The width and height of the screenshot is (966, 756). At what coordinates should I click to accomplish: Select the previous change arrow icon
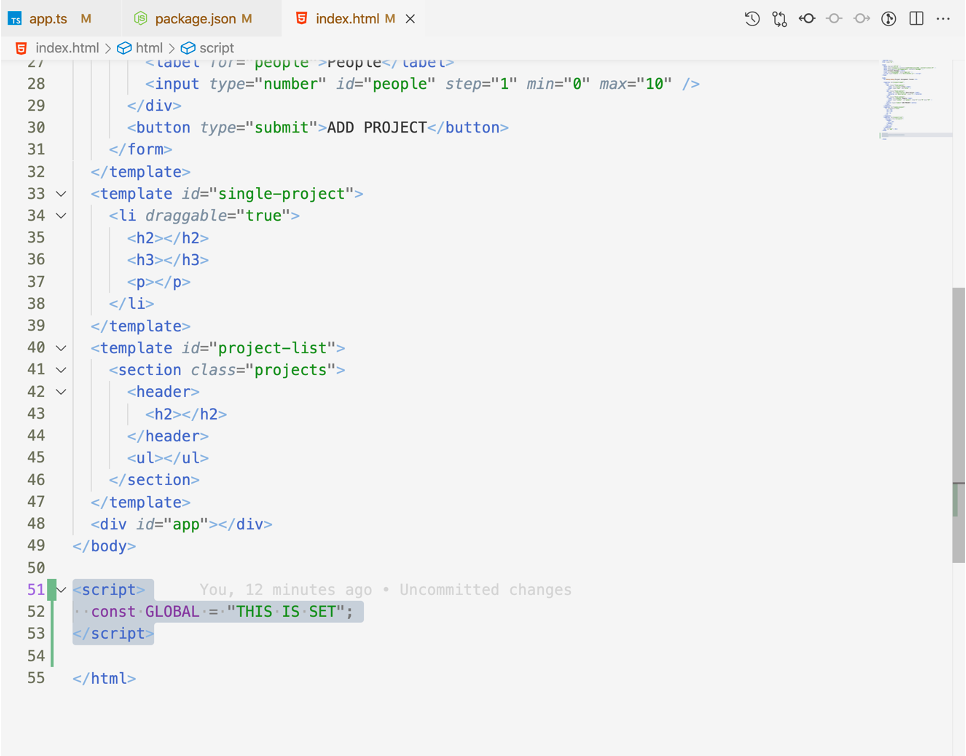[x=834, y=18]
